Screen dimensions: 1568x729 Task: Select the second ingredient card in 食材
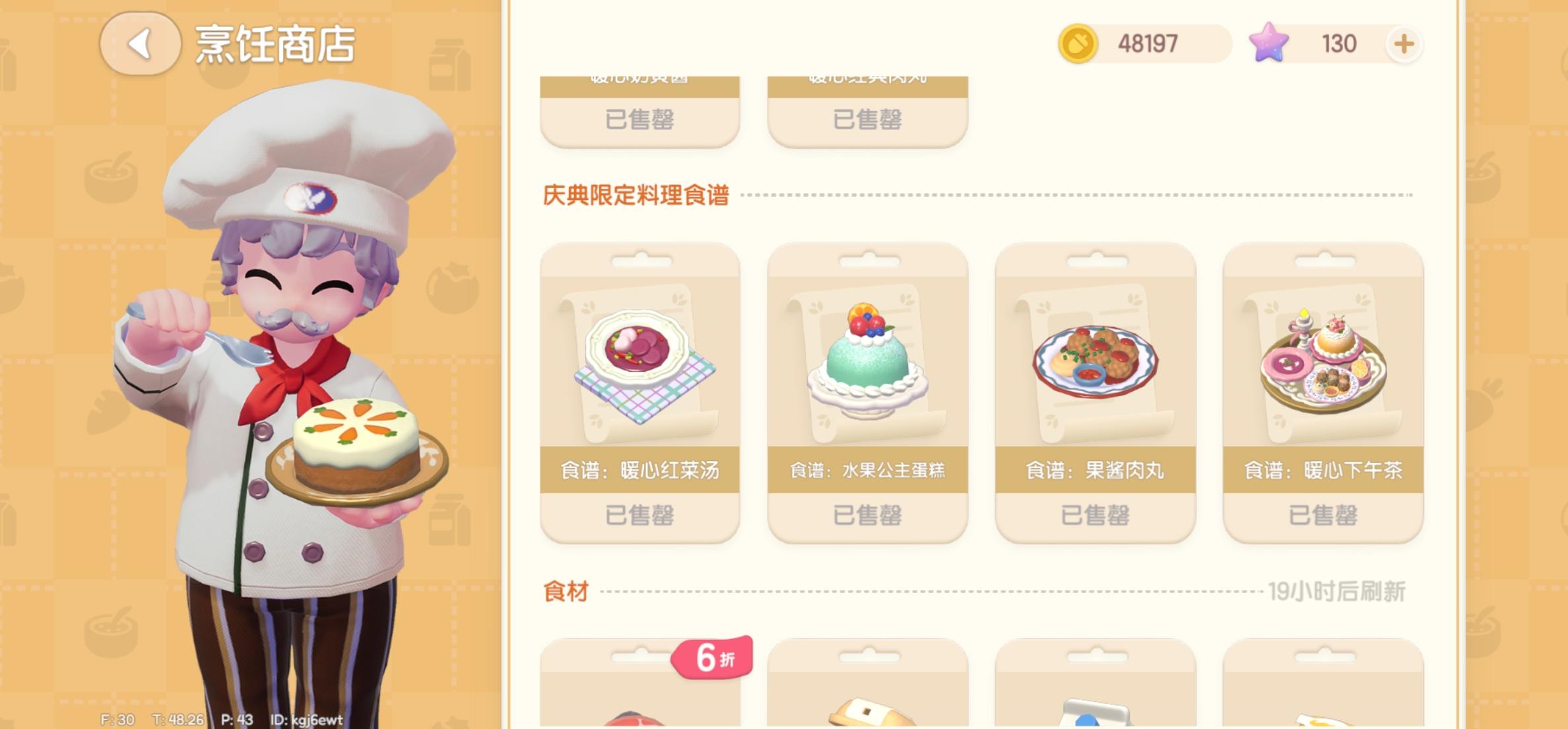pos(867,683)
